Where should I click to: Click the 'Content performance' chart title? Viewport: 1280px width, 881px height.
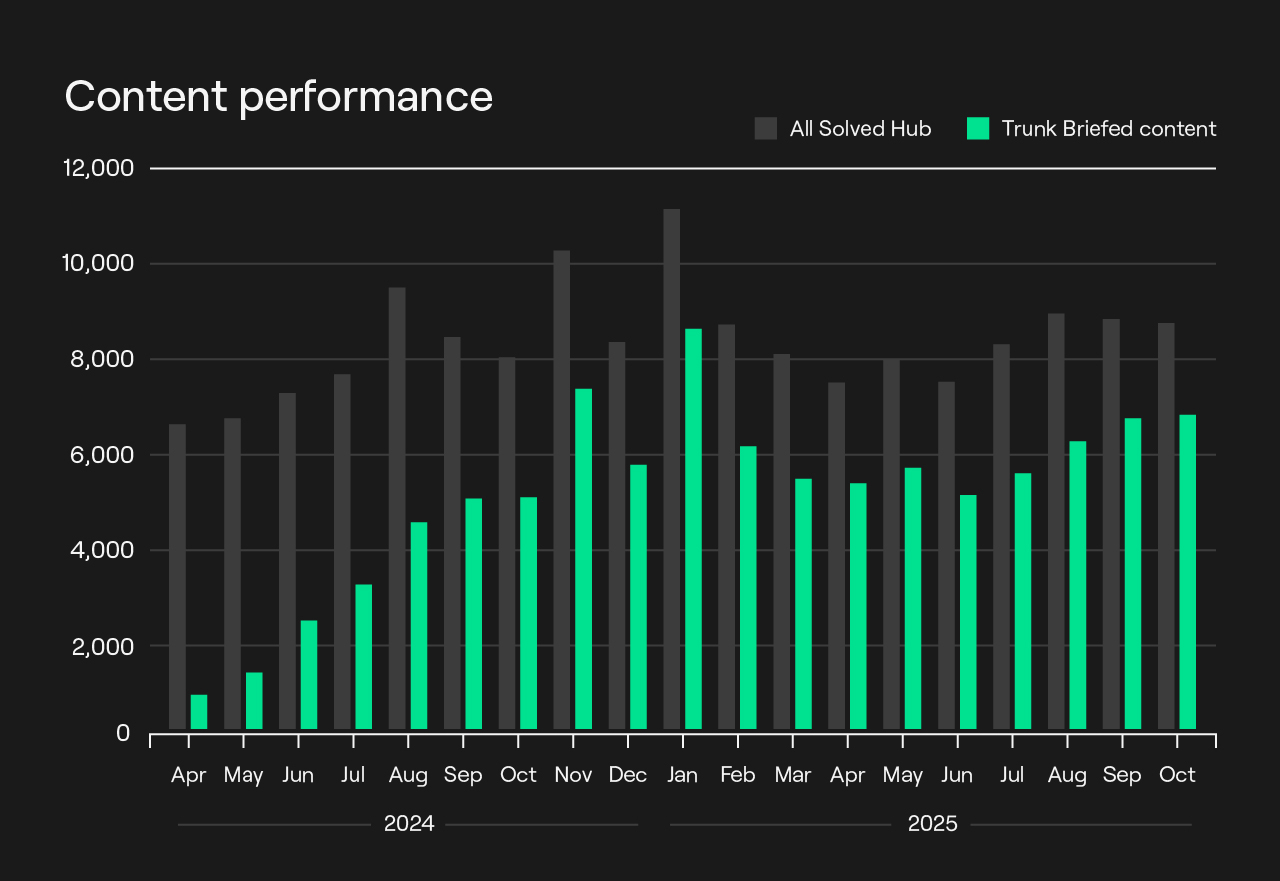click(278, 97)
